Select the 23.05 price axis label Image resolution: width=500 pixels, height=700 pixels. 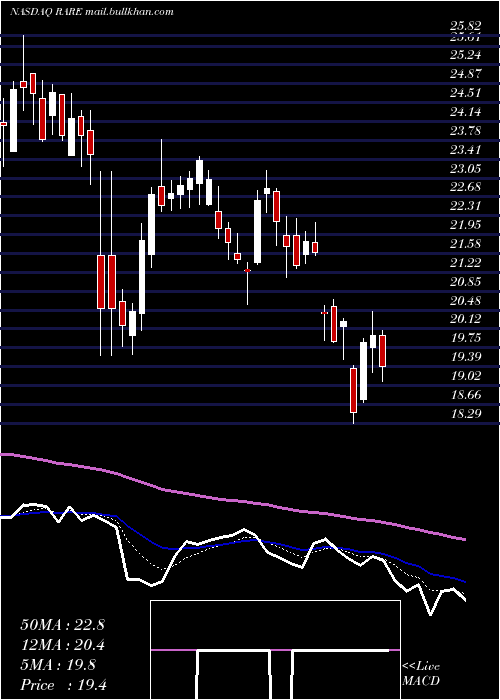click(x=466, y=169)
